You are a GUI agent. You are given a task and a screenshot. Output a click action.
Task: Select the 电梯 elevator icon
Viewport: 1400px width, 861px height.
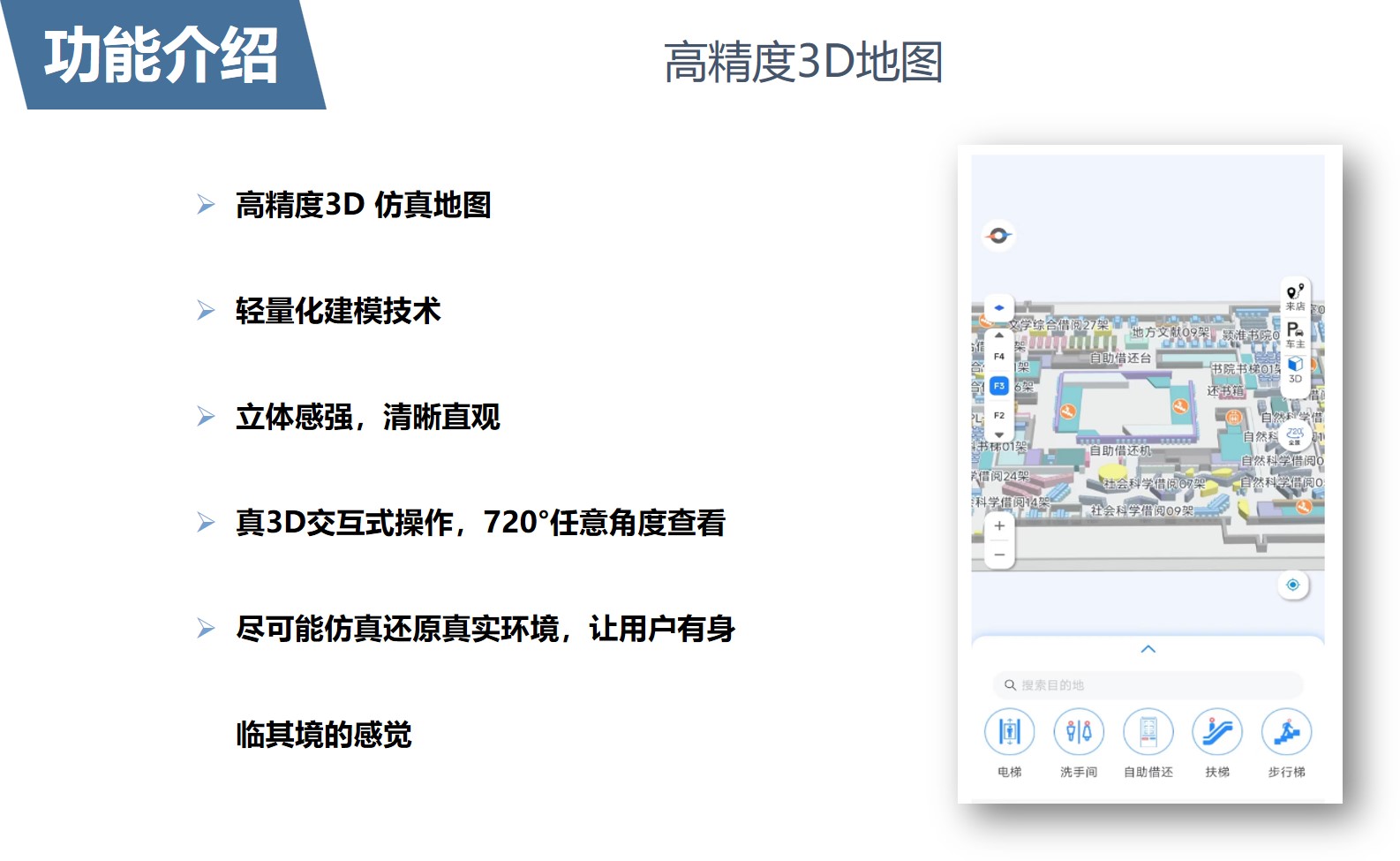1010,732
